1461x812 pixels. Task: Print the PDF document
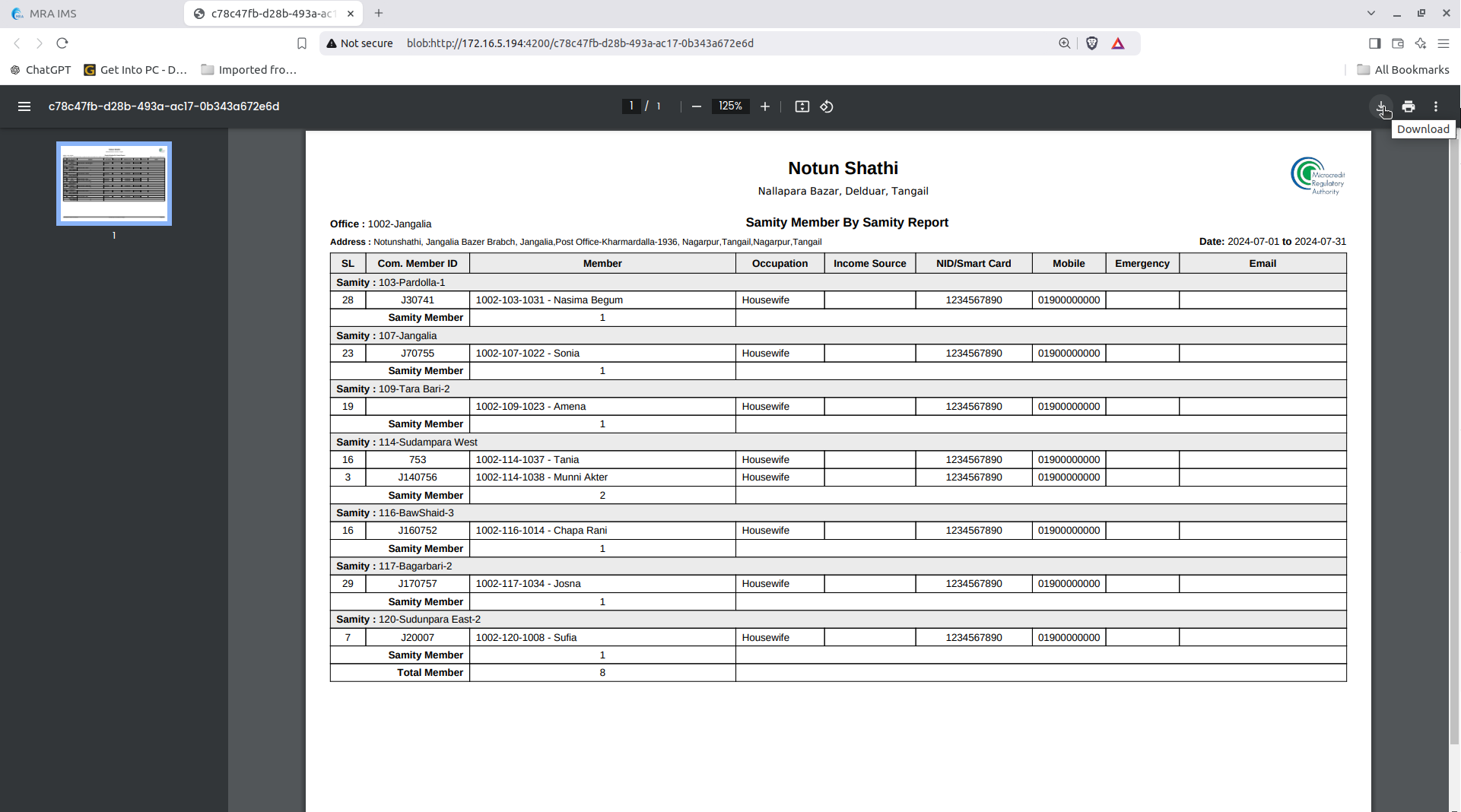pos(1409,106)
